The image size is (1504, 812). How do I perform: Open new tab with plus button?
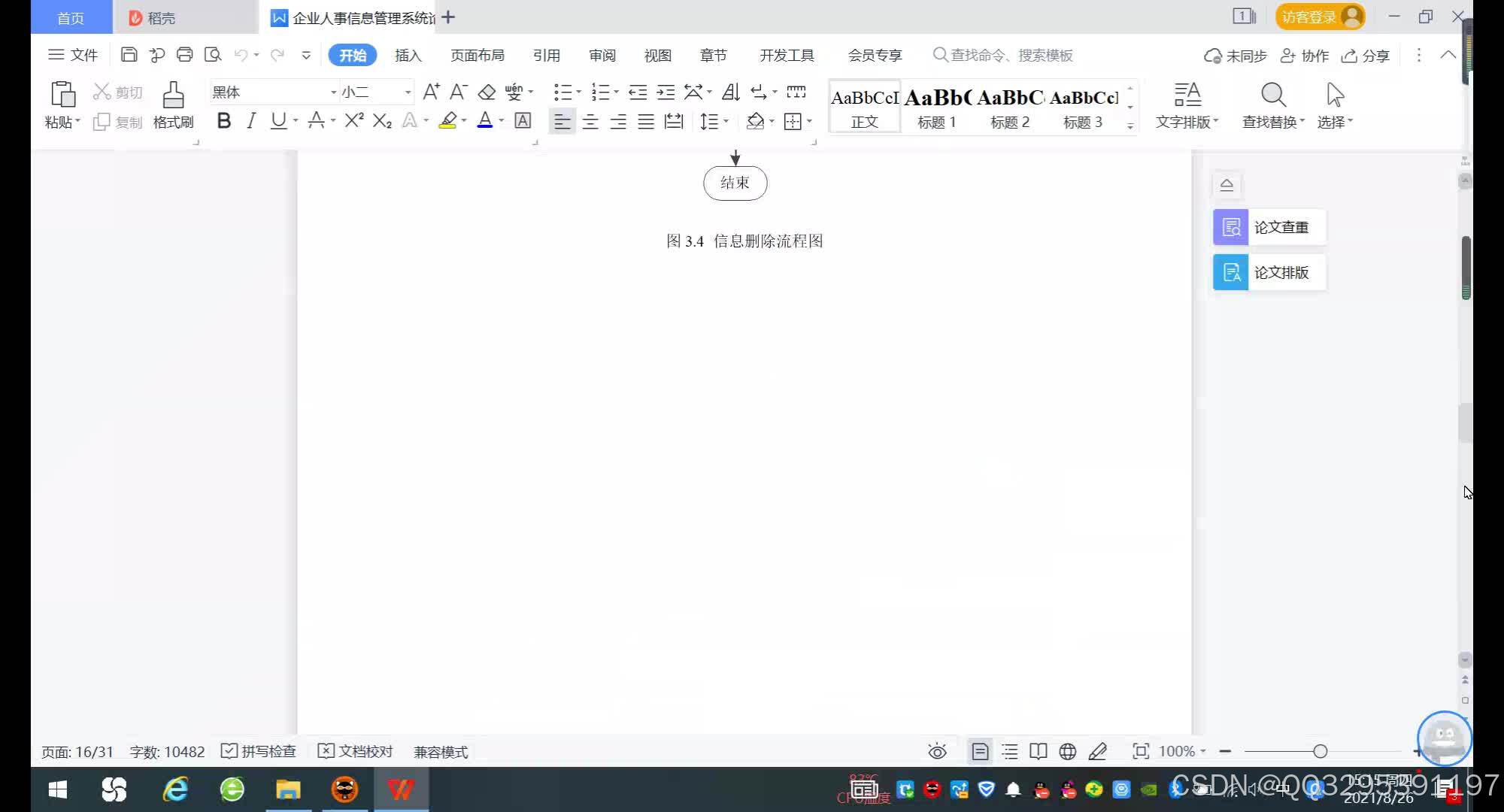tap(448, 17)
